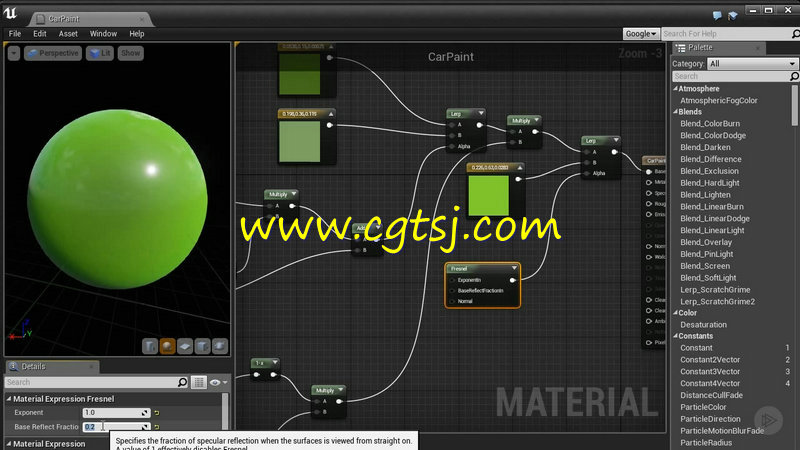Image resolution: width=800 pixels, height=450 pixels.
Task: Select Constant3Vector in Palette
Action: click(x=710, y=371)
